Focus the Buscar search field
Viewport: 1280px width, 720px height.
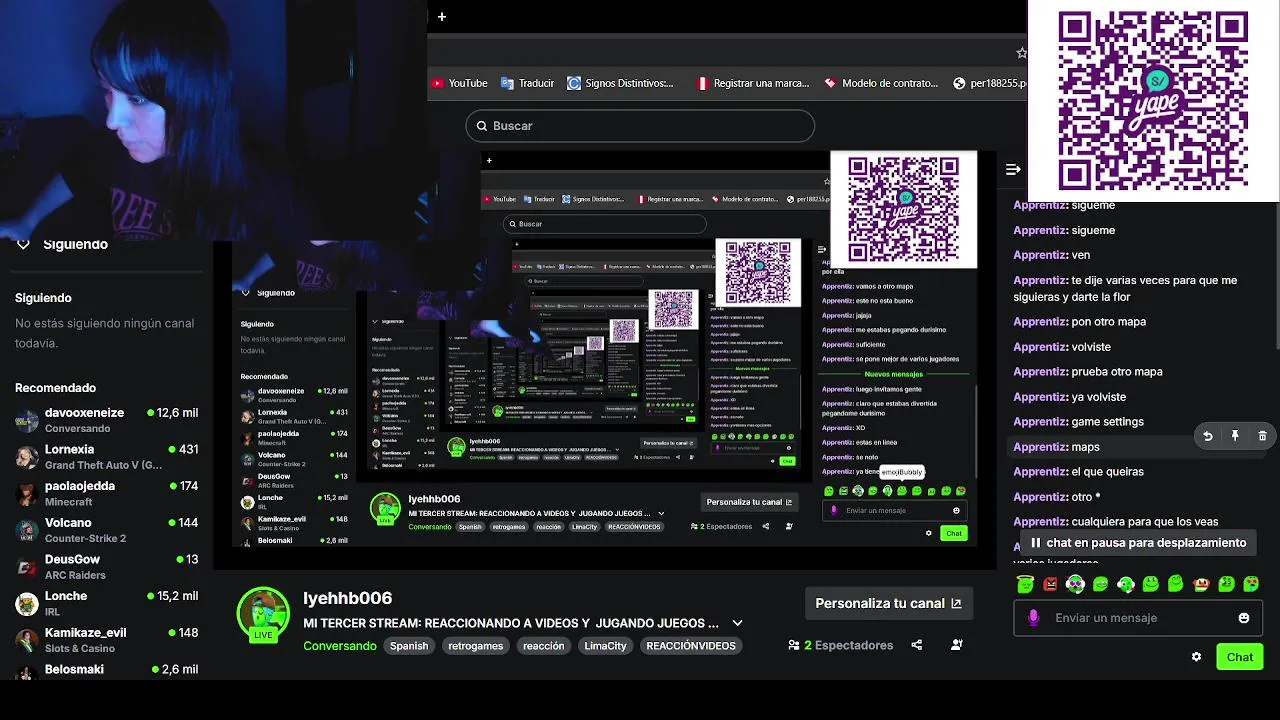(x=640, y=126)
